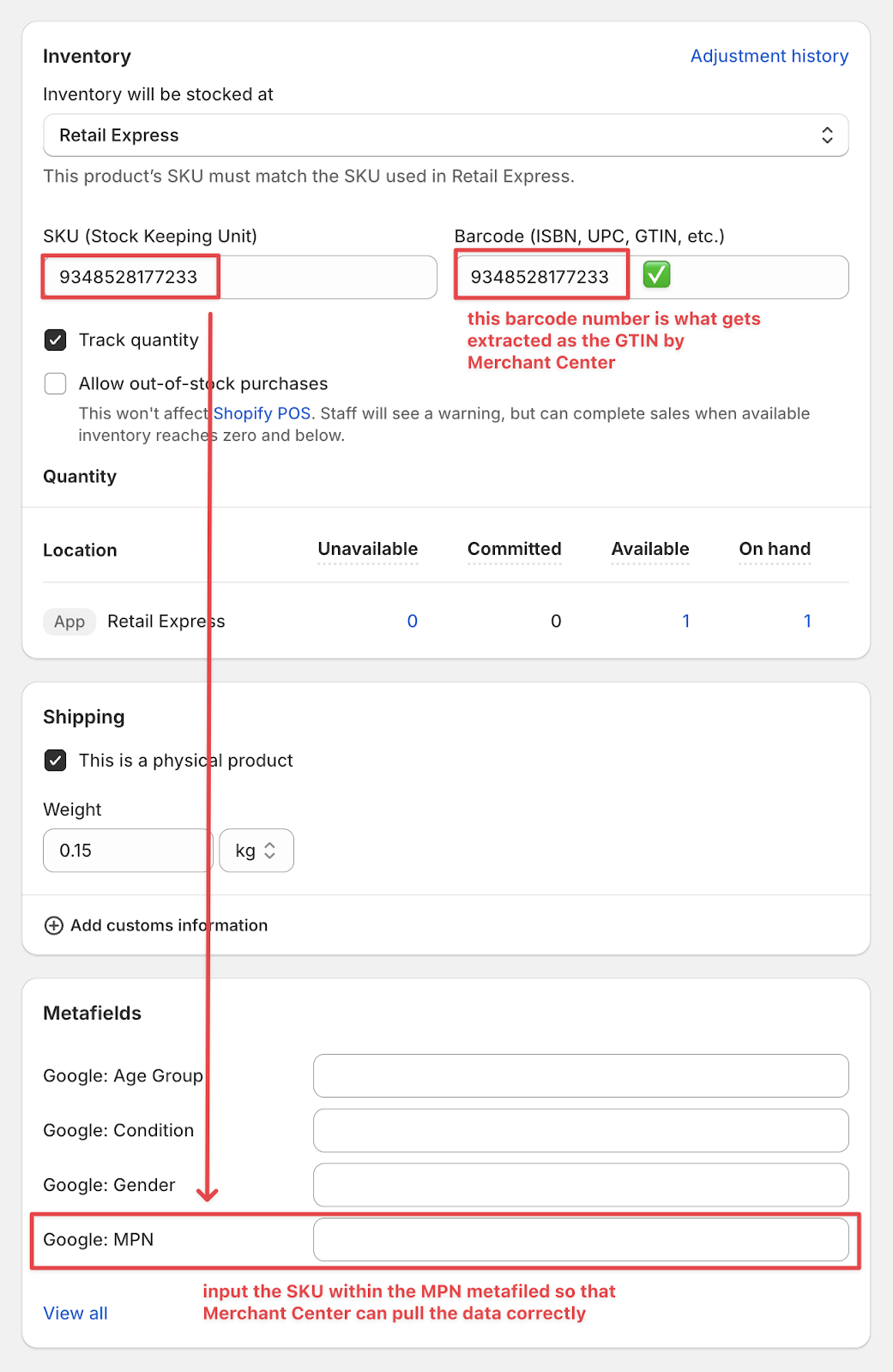Click the SKU input field
The height and width of the screenshot is (1372, 893).
(326, 277)
